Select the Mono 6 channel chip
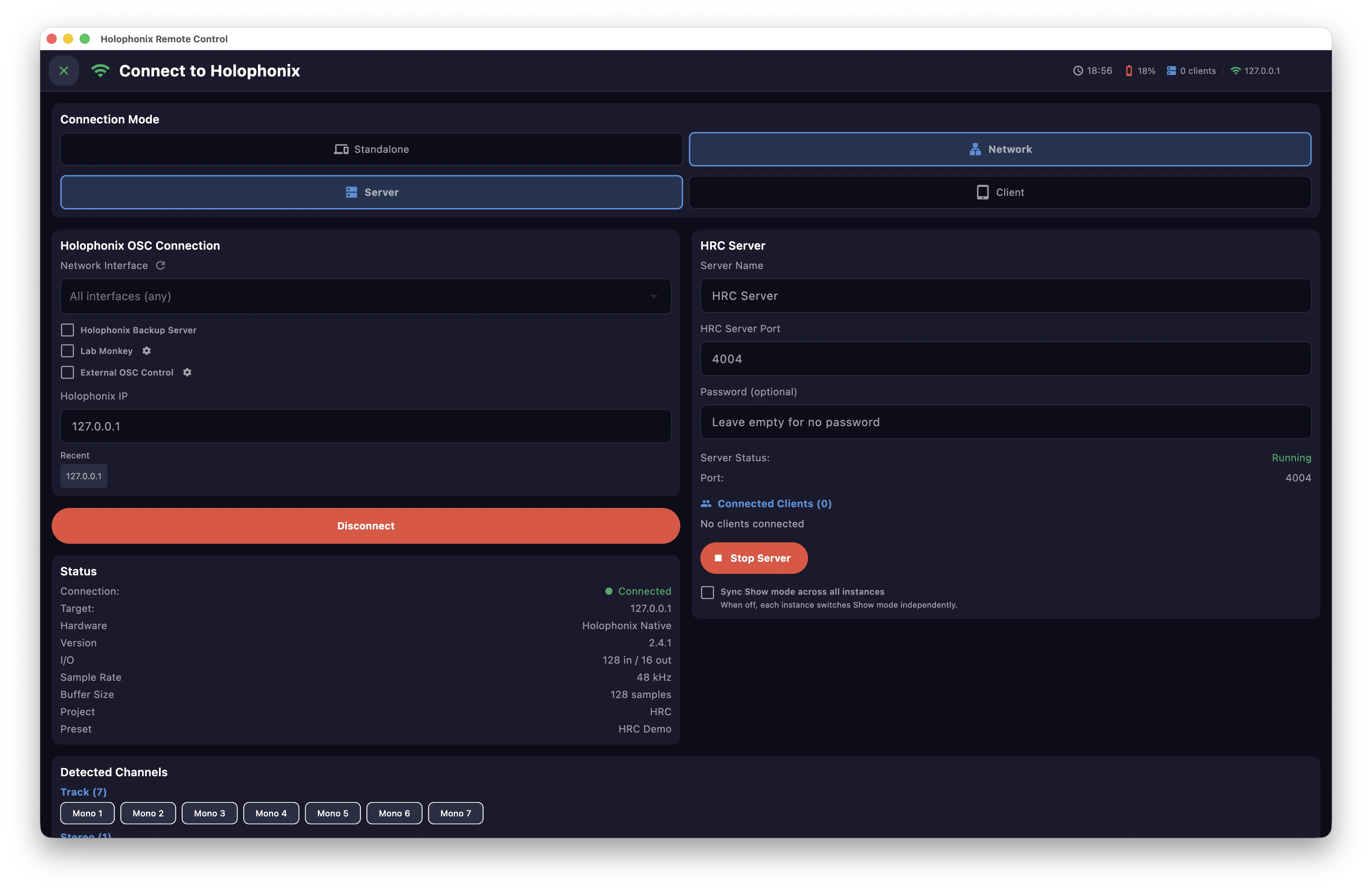The image size is (1372, 891). [x=394, y=813]
